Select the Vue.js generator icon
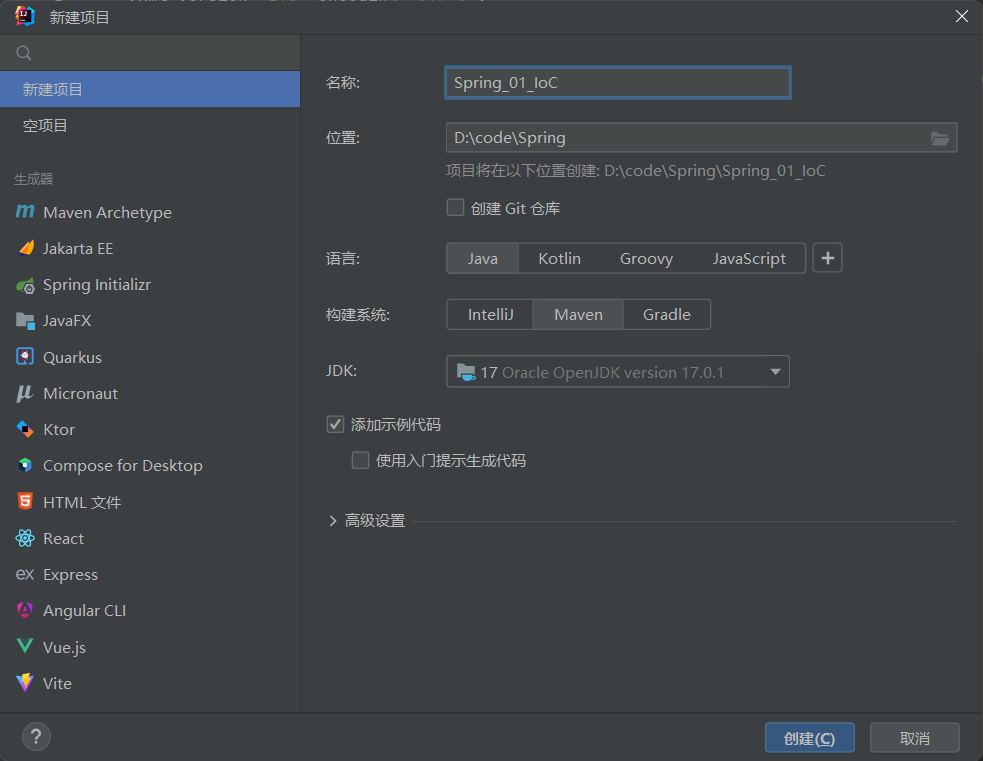The height and width of the screenshot is (761, 983). [25, 647]
